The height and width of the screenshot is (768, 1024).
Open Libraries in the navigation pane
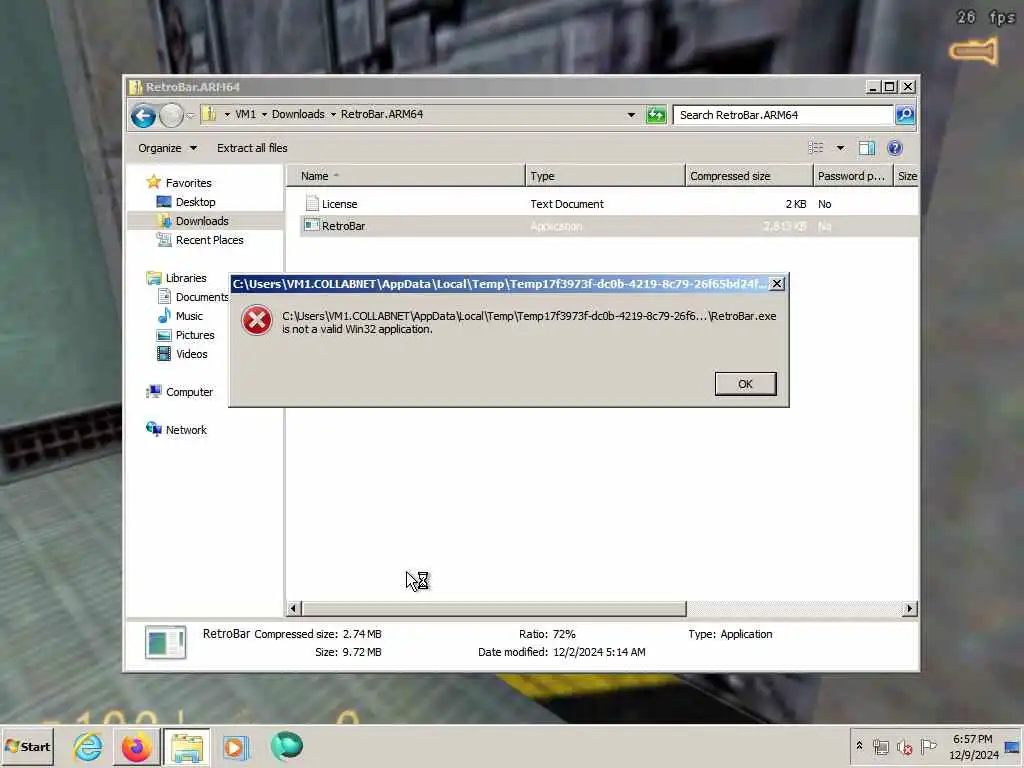pyautogui.click(x=185, y=278)
